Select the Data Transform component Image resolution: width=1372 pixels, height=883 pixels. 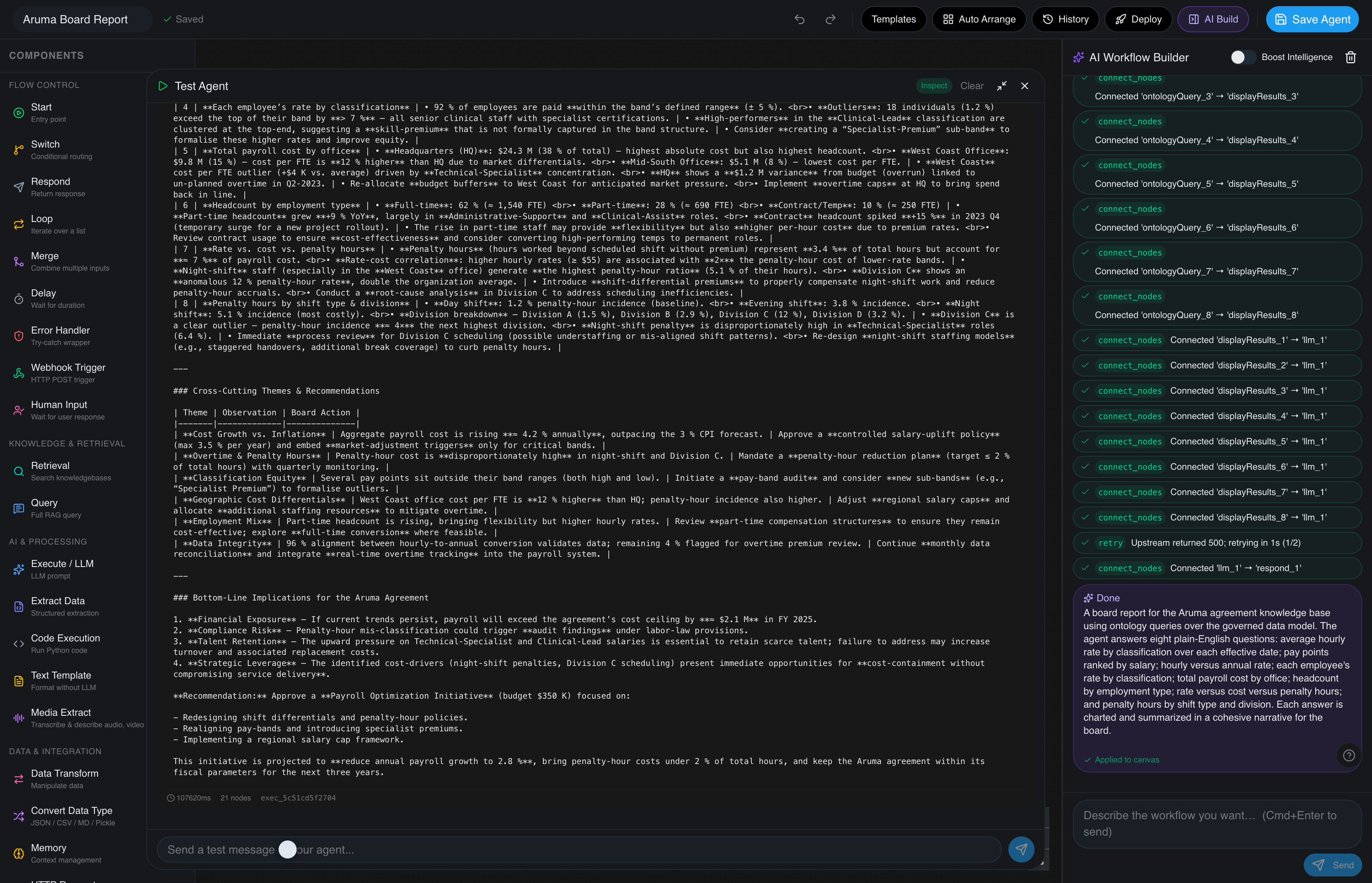coord(74,780)
